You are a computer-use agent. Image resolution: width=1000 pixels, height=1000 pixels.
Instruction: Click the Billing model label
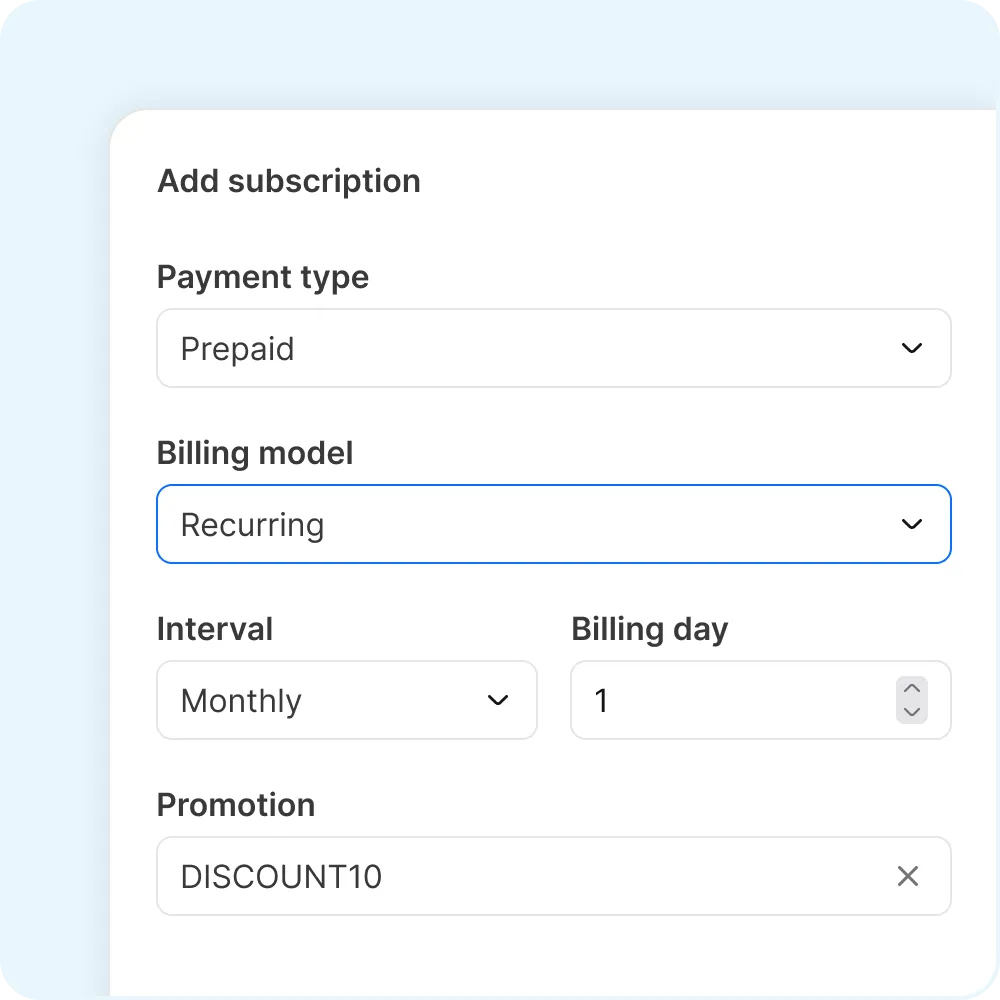(x=255, y=453)
